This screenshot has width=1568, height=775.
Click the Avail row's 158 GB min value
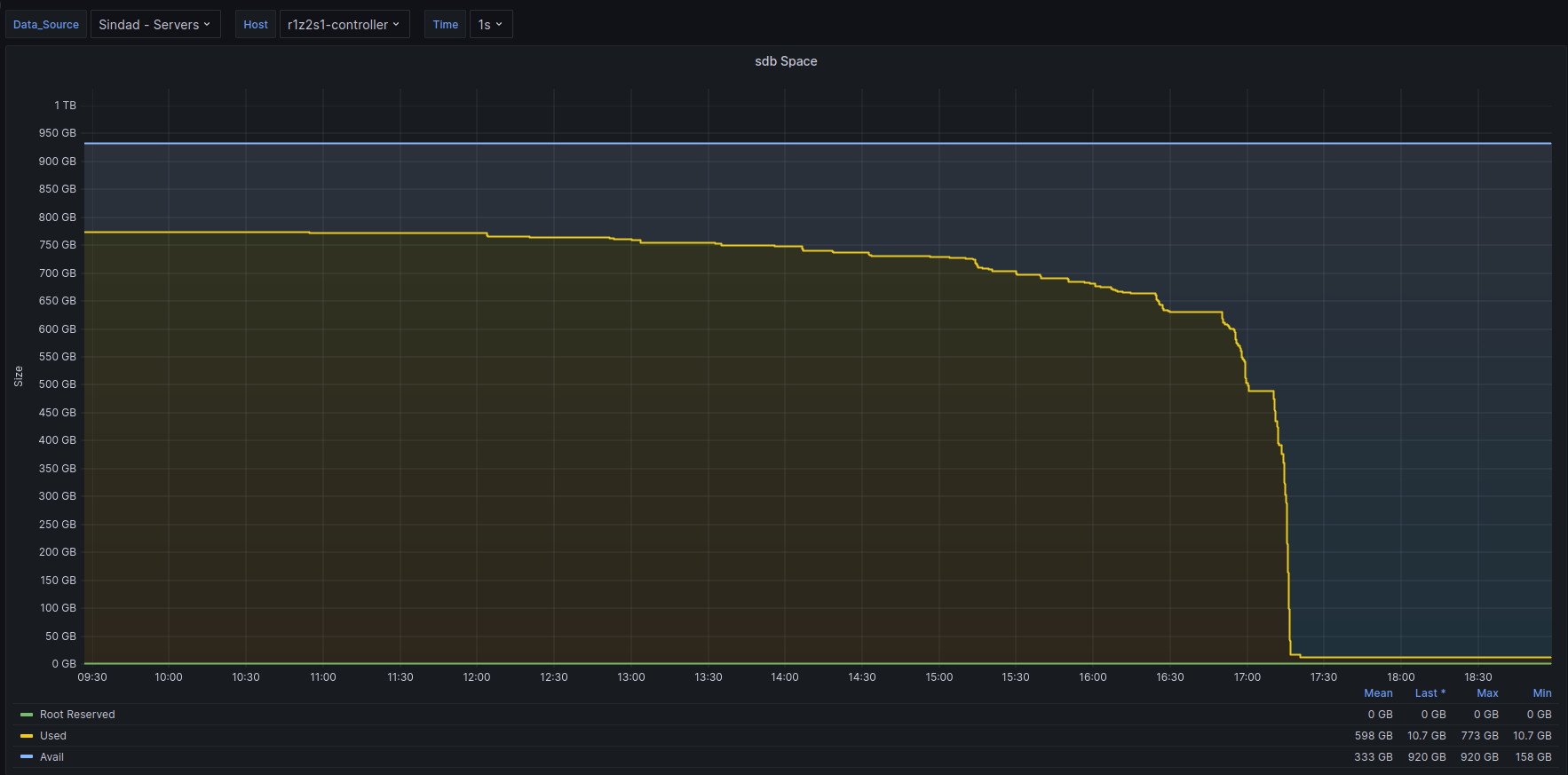(x=1532, y=757)
